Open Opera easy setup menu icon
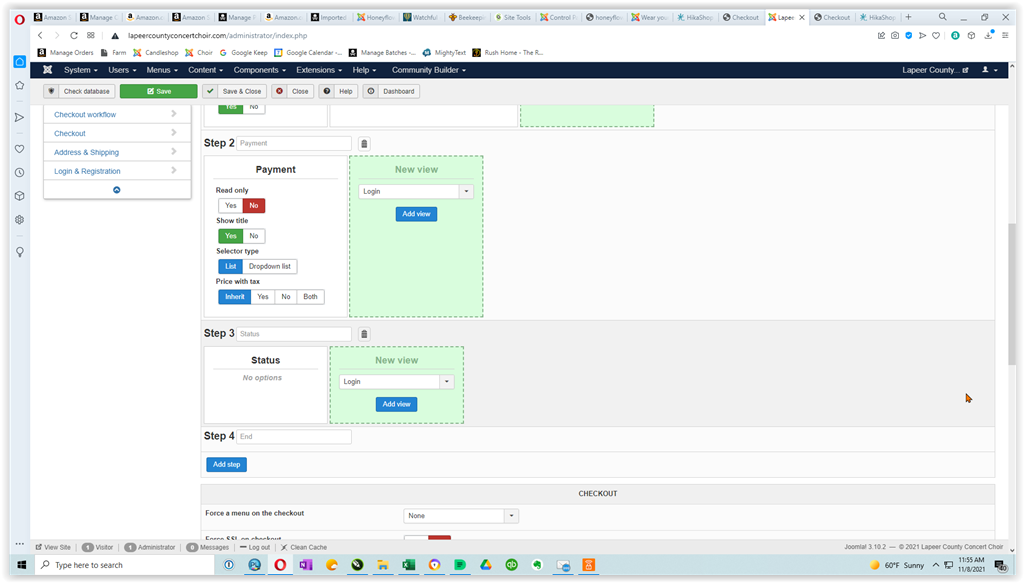Screen dimensions: 1024x583 [1005, 35]
